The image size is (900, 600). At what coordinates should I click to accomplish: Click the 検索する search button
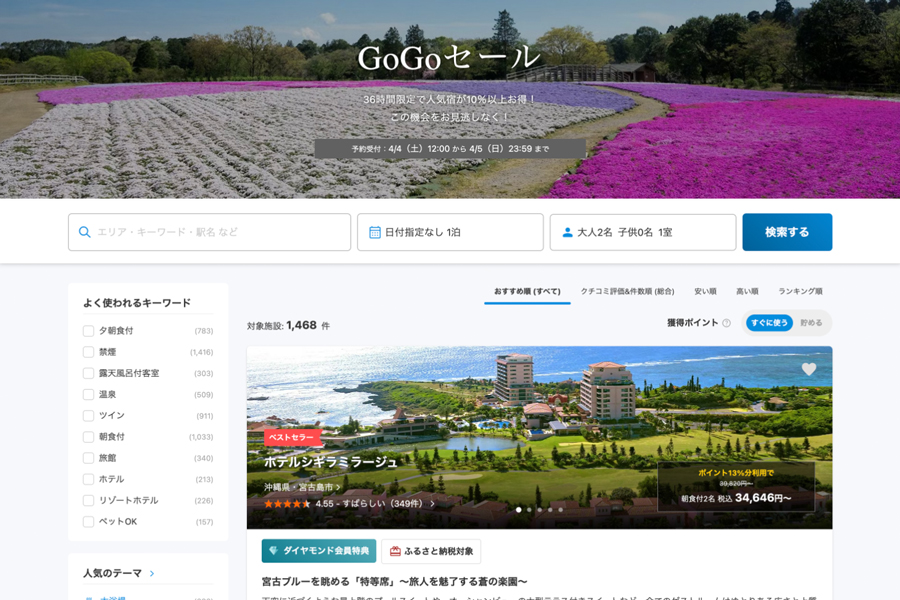(x=787, y=231)
